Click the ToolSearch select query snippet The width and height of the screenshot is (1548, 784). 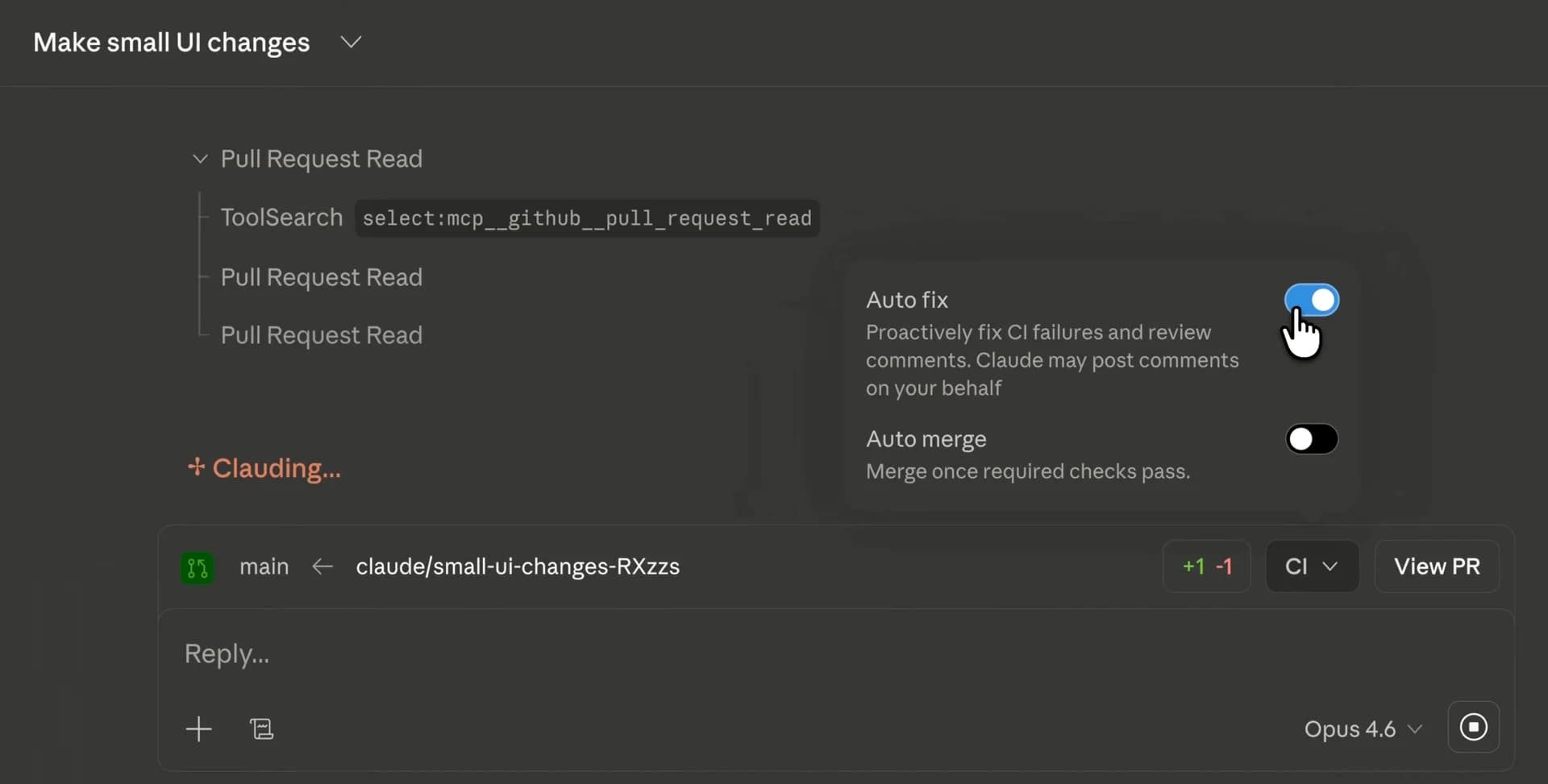[x=587, y=218]
